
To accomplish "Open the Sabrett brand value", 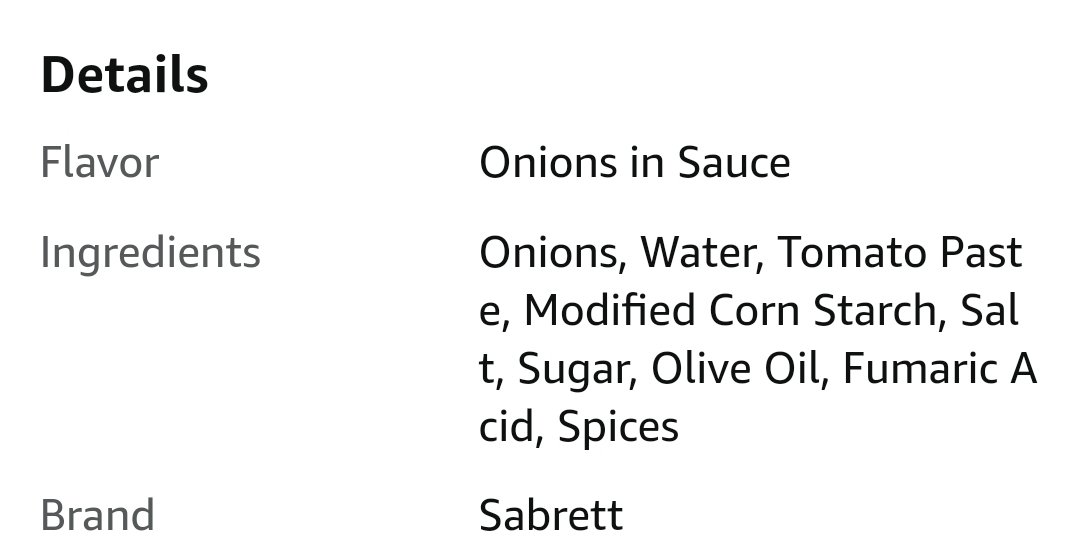I will tap(551, 515).
